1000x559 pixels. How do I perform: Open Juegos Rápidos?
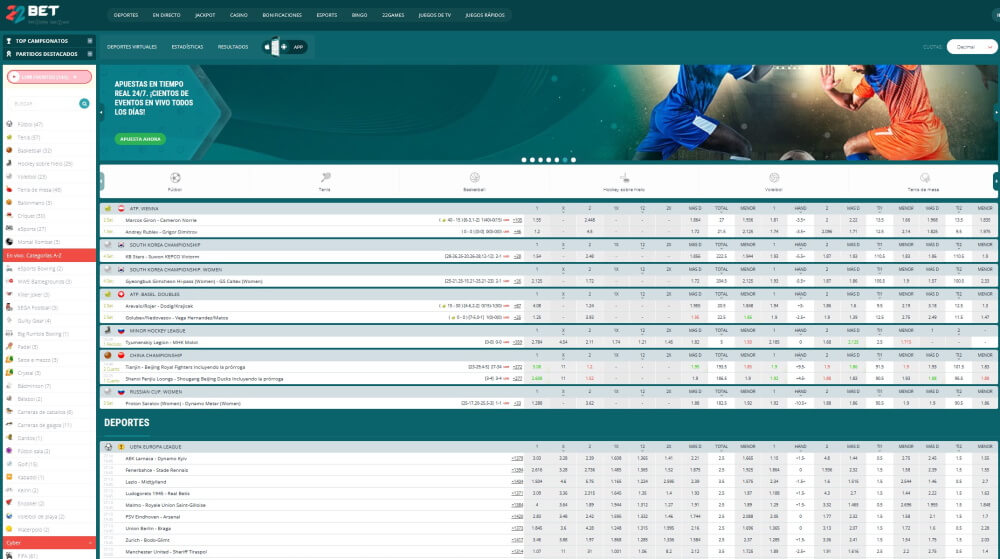click(x=485, y=15)
